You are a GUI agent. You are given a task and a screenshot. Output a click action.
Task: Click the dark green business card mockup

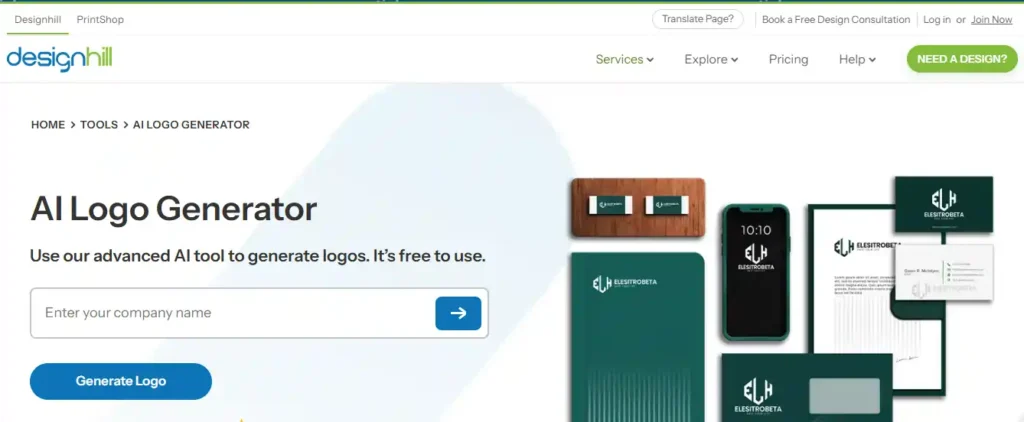(944, 204)
